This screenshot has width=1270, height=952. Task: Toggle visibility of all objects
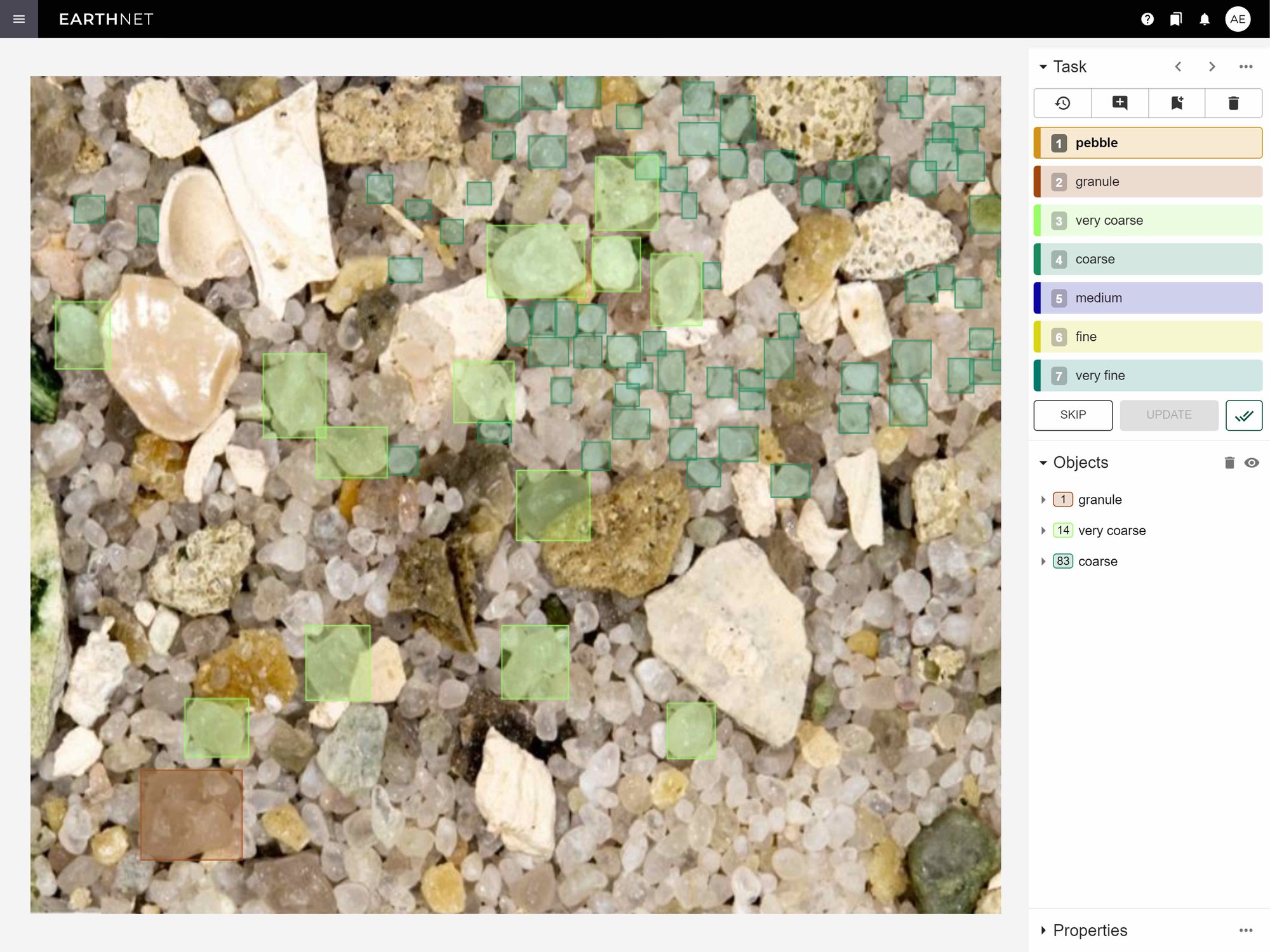tap(1252, 463)
